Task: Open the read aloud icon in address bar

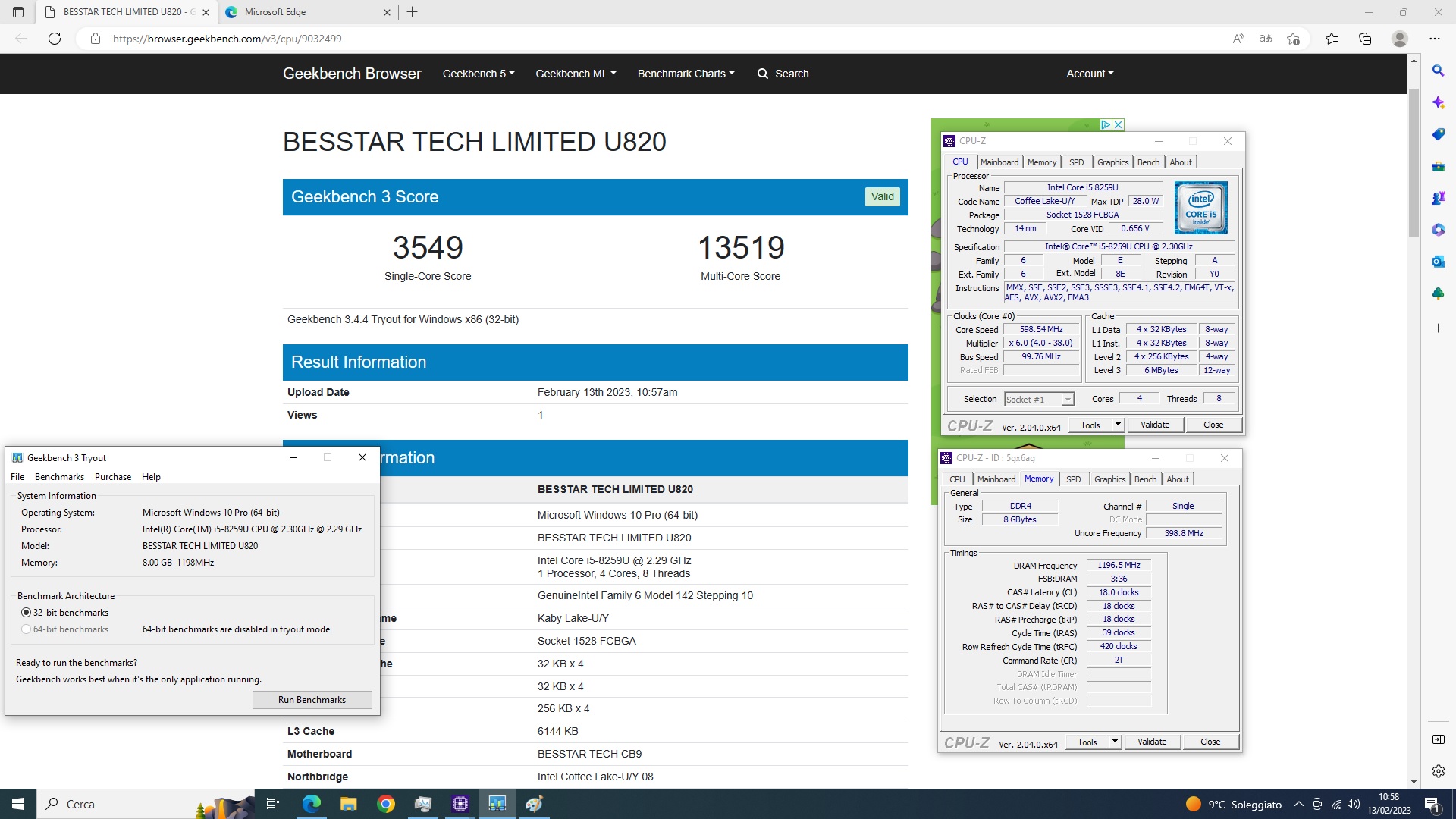Action: pos(1238,39)
